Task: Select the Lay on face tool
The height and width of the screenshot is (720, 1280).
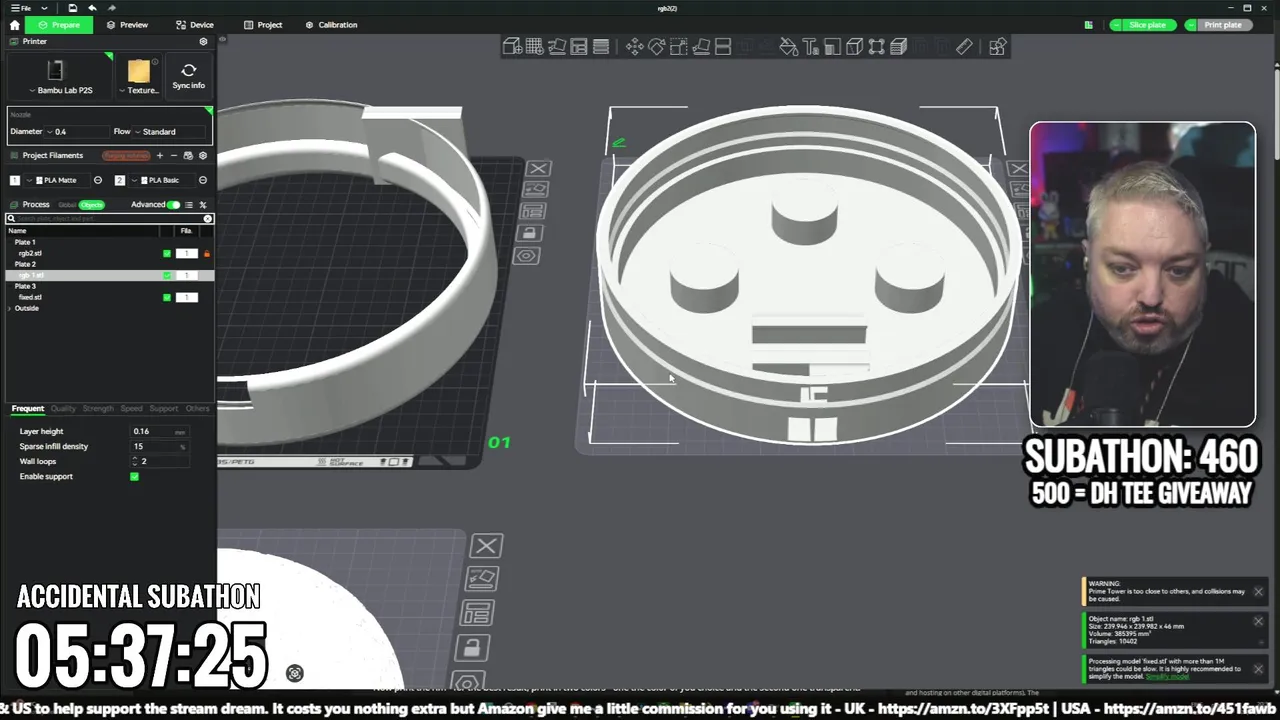Action: pos(701,46)
